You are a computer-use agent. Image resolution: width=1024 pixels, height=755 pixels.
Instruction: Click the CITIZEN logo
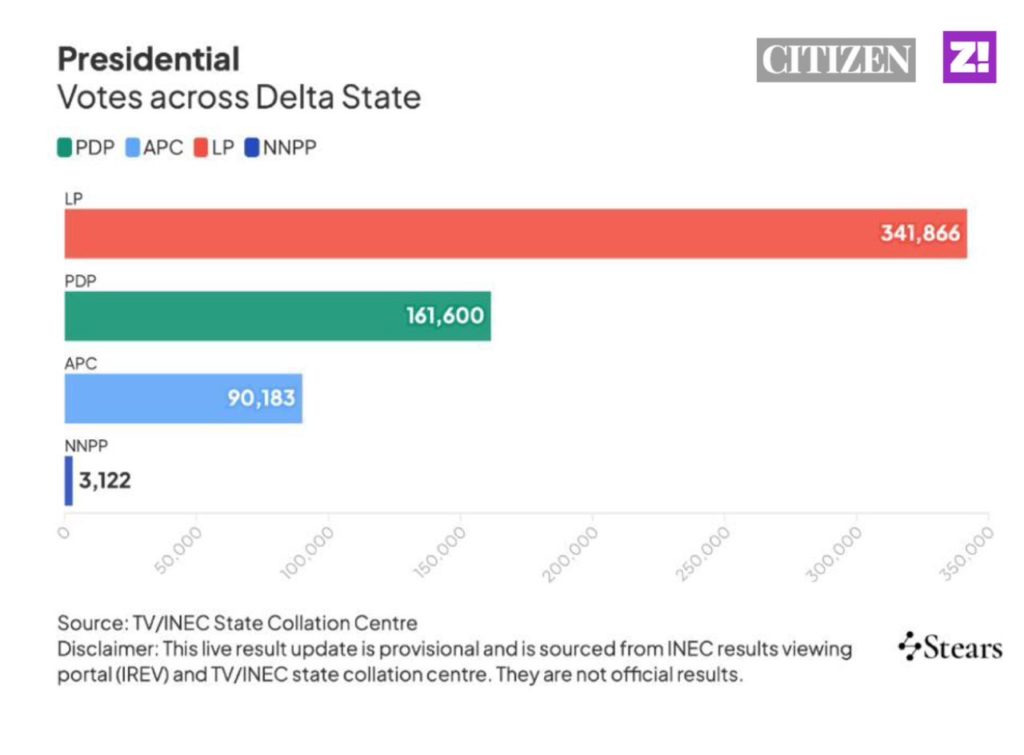[835, 60]
